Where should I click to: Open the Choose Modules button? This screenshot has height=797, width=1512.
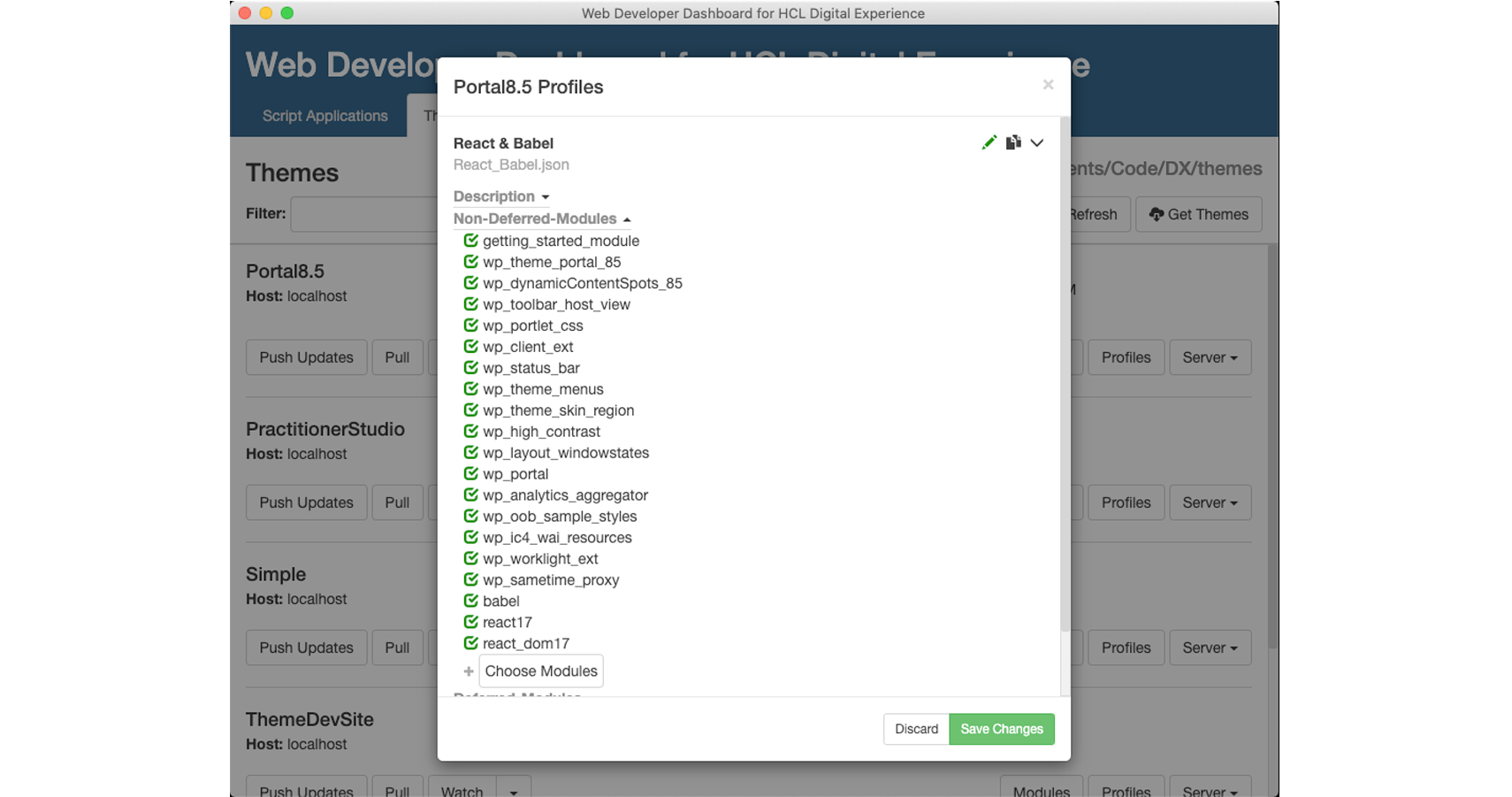pyautogui.click(x=541, y=671)
